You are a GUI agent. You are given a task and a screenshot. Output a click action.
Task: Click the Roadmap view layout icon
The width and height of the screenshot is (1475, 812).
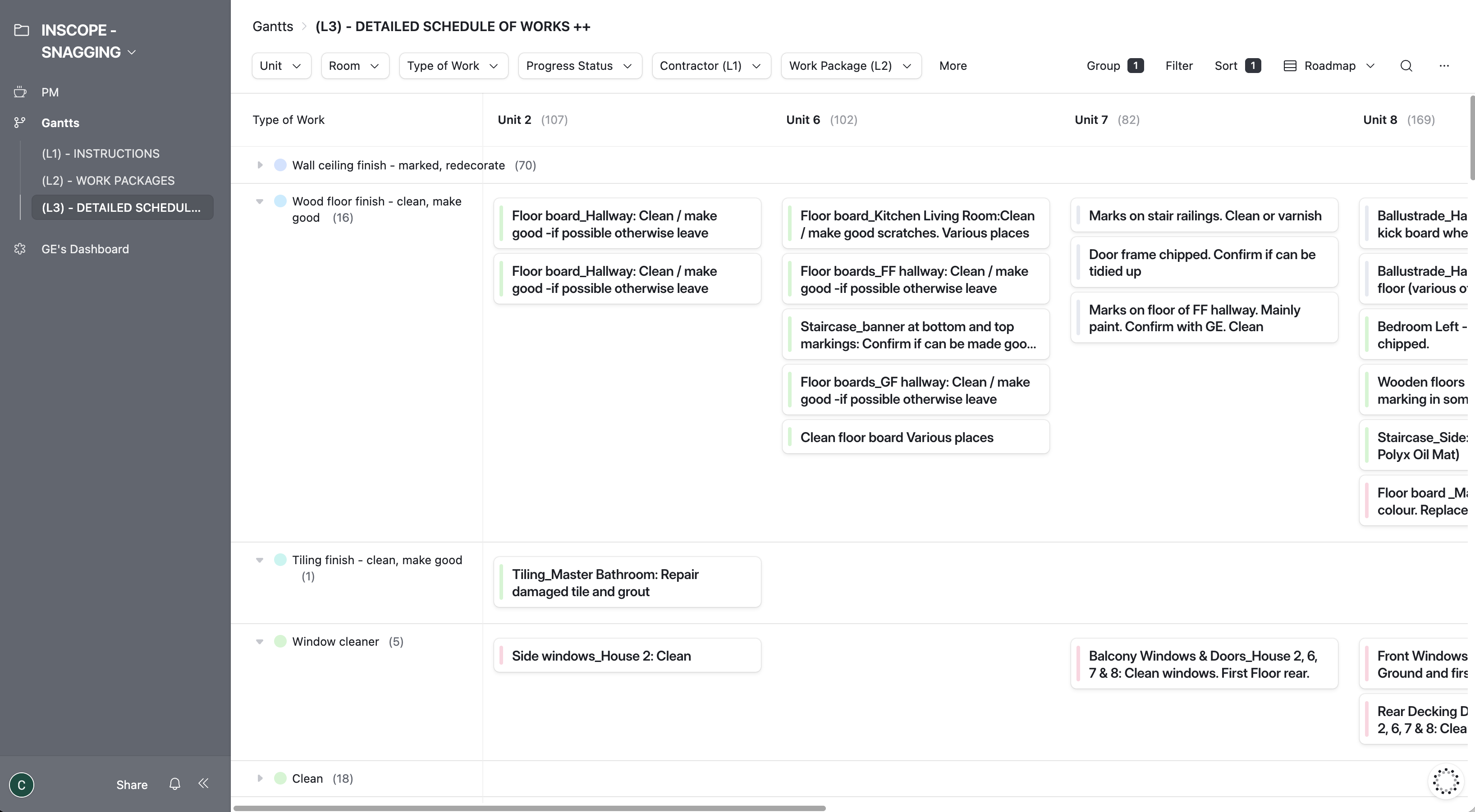point(1290,66)
